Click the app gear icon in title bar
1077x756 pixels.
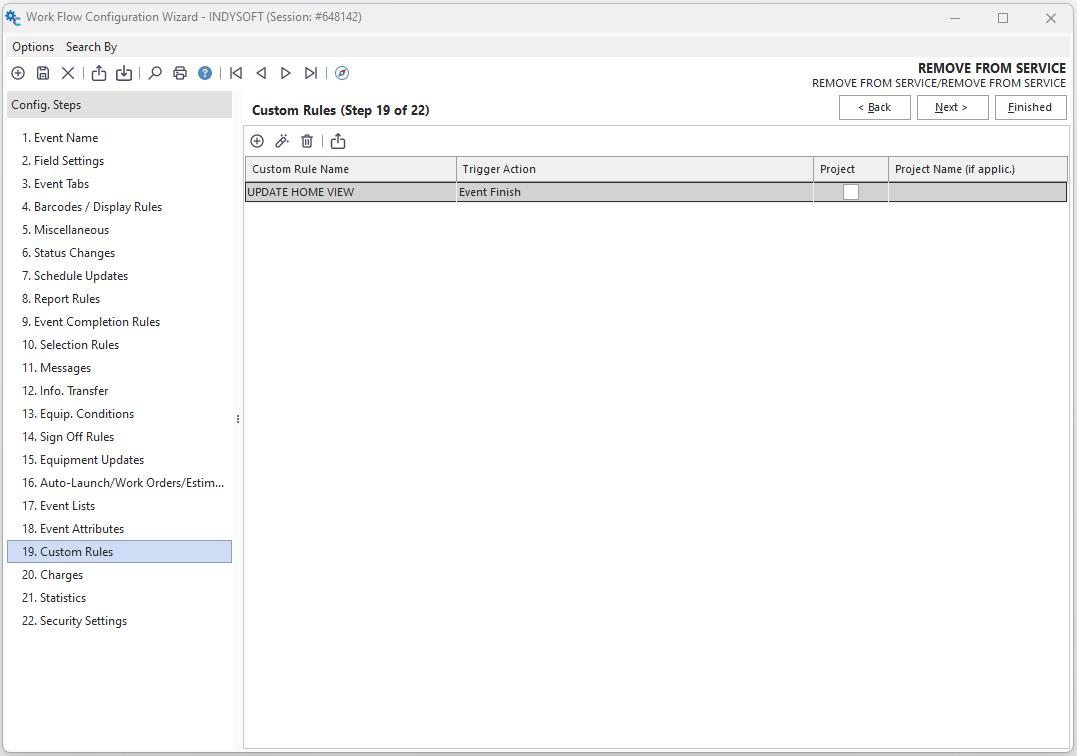[x=12, y=17]
